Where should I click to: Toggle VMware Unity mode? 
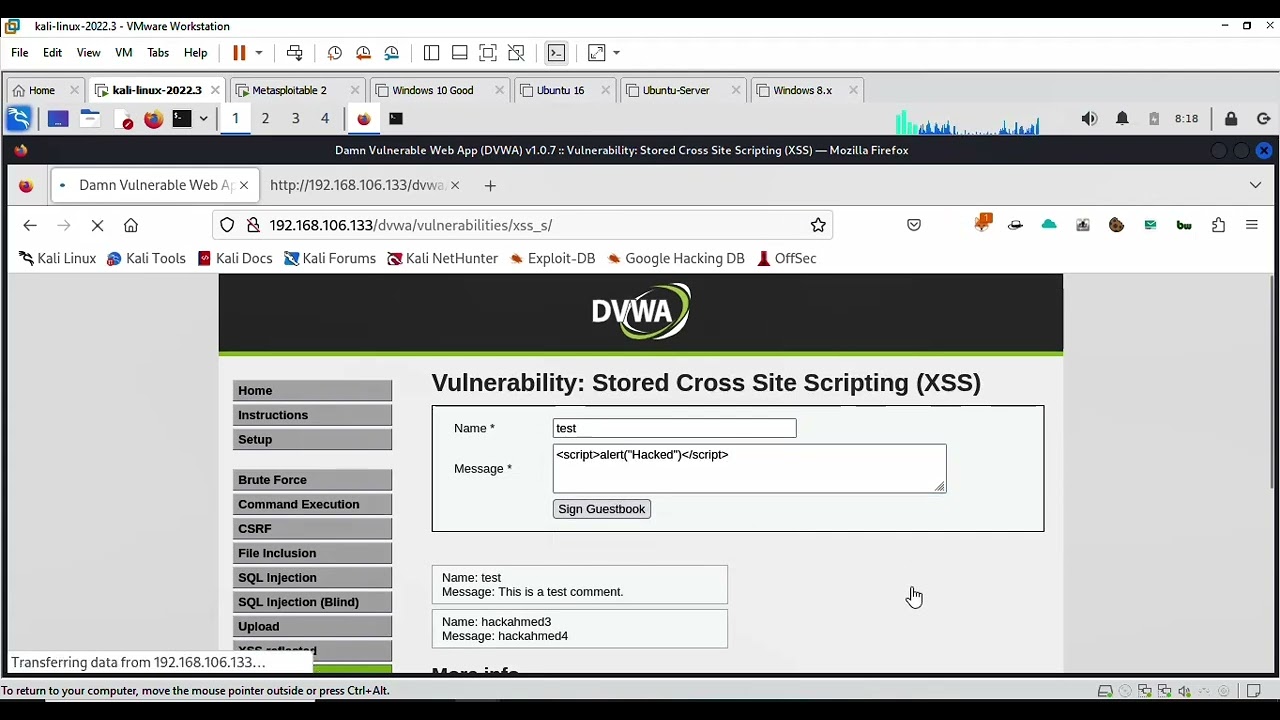pos(516,53)
